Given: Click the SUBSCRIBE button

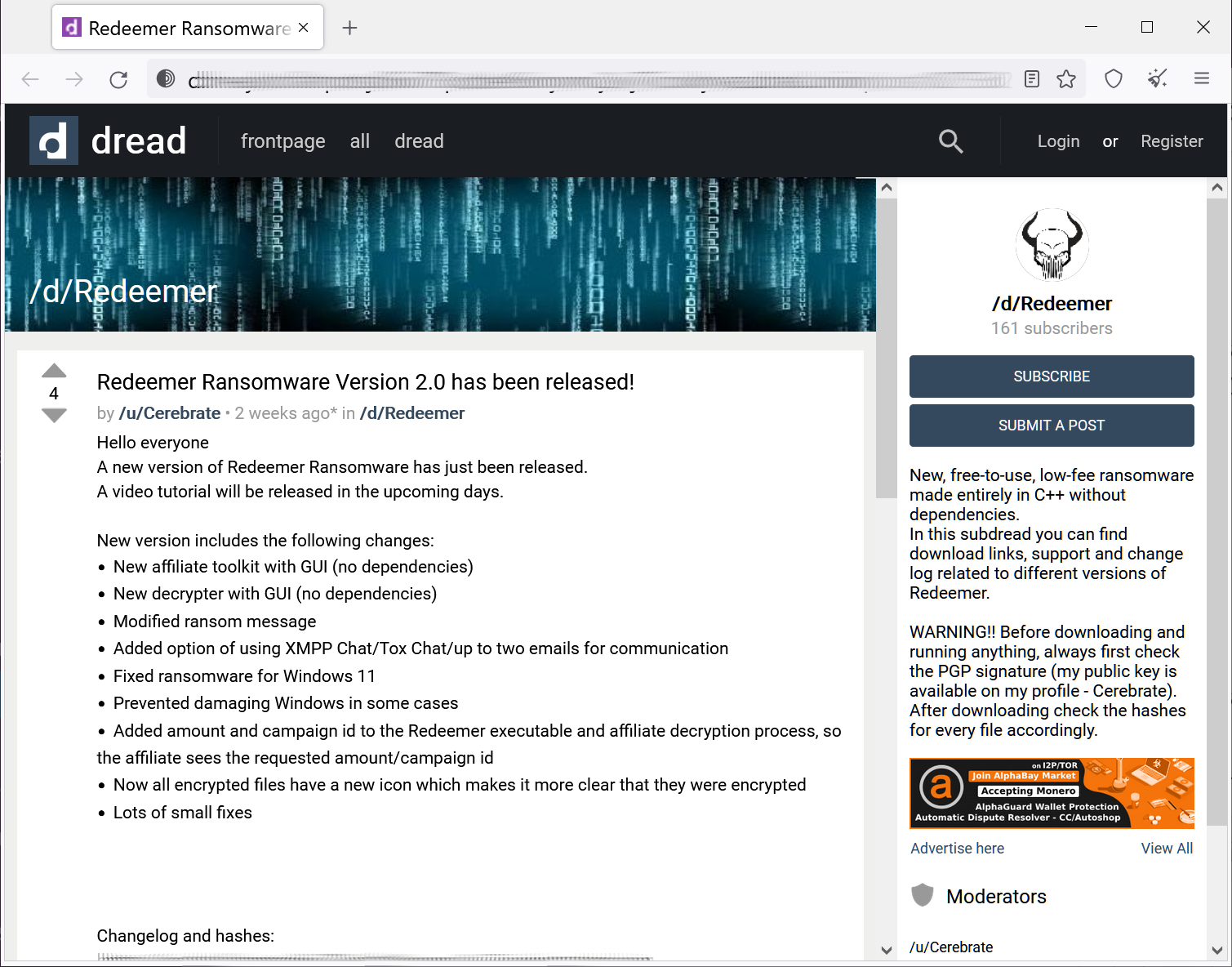Looking at the screenshot, I should tap(1052, 377).
